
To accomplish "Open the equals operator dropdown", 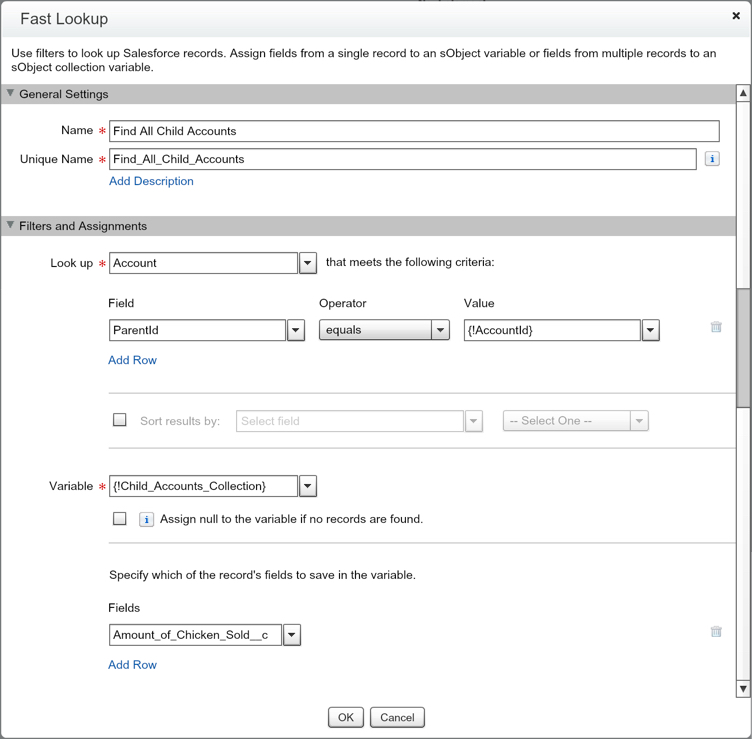I will (440, 331).
